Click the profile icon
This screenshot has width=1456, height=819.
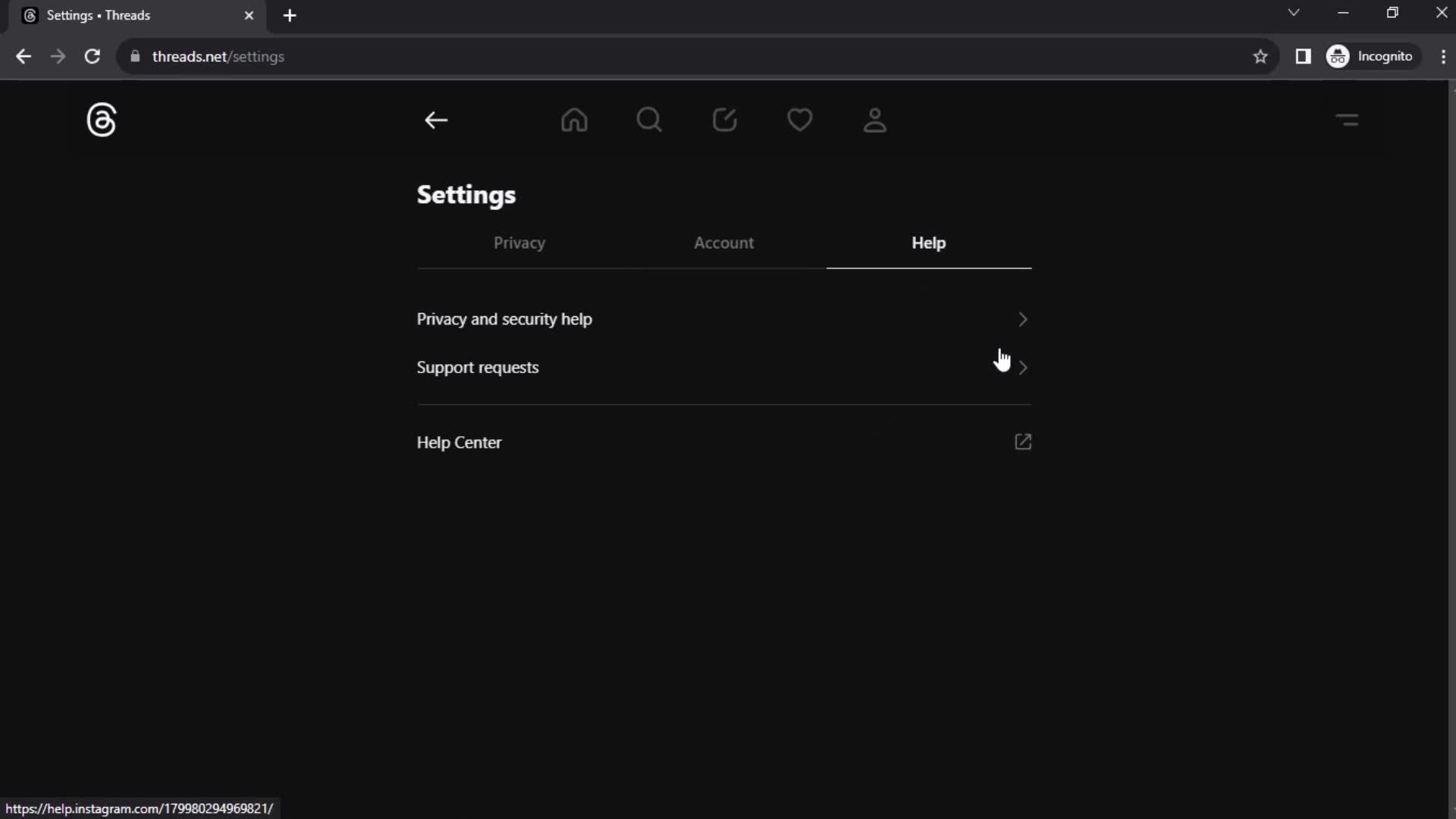click(x=876, y=120)
